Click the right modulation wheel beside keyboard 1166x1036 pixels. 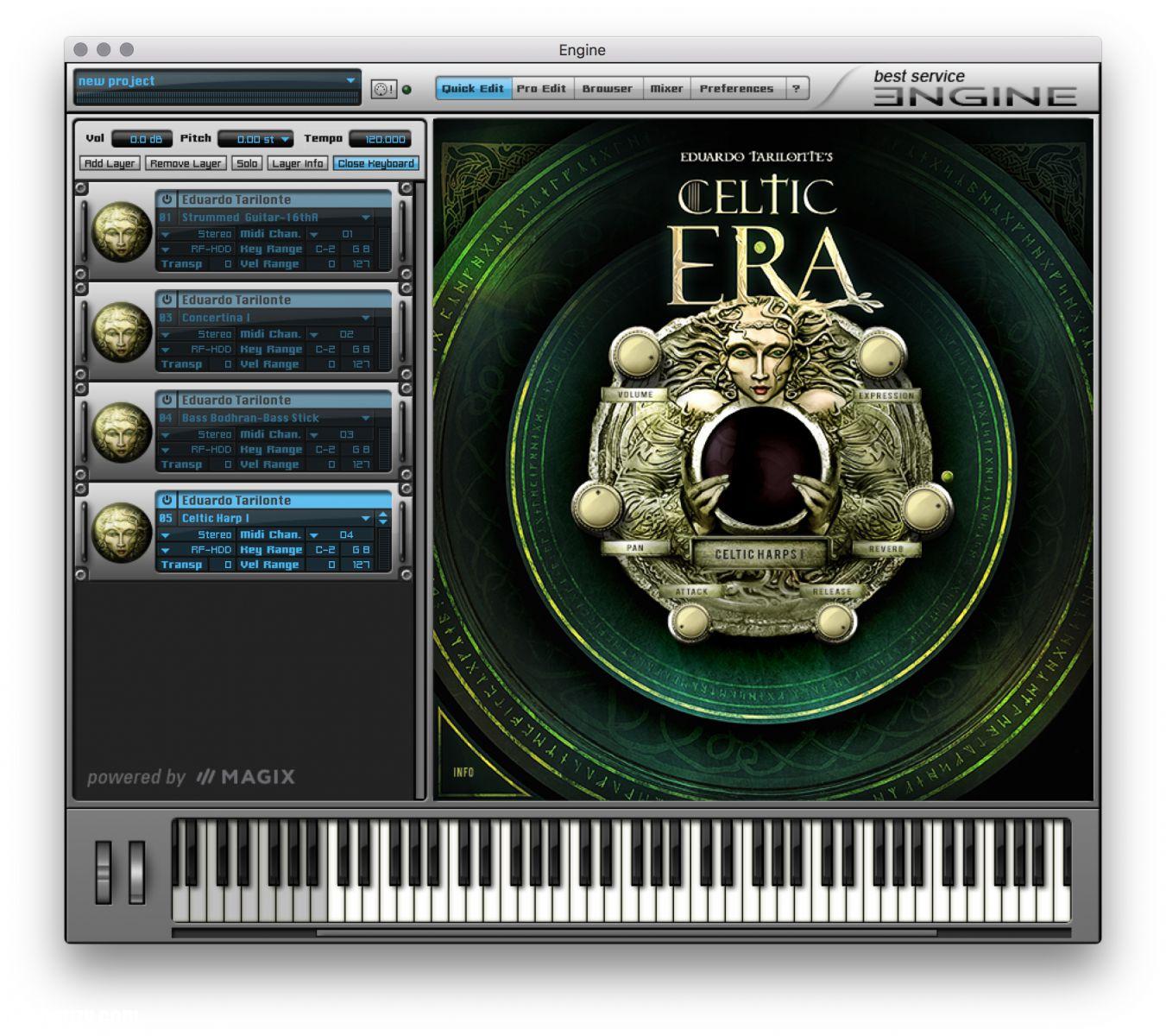[136, 872]
